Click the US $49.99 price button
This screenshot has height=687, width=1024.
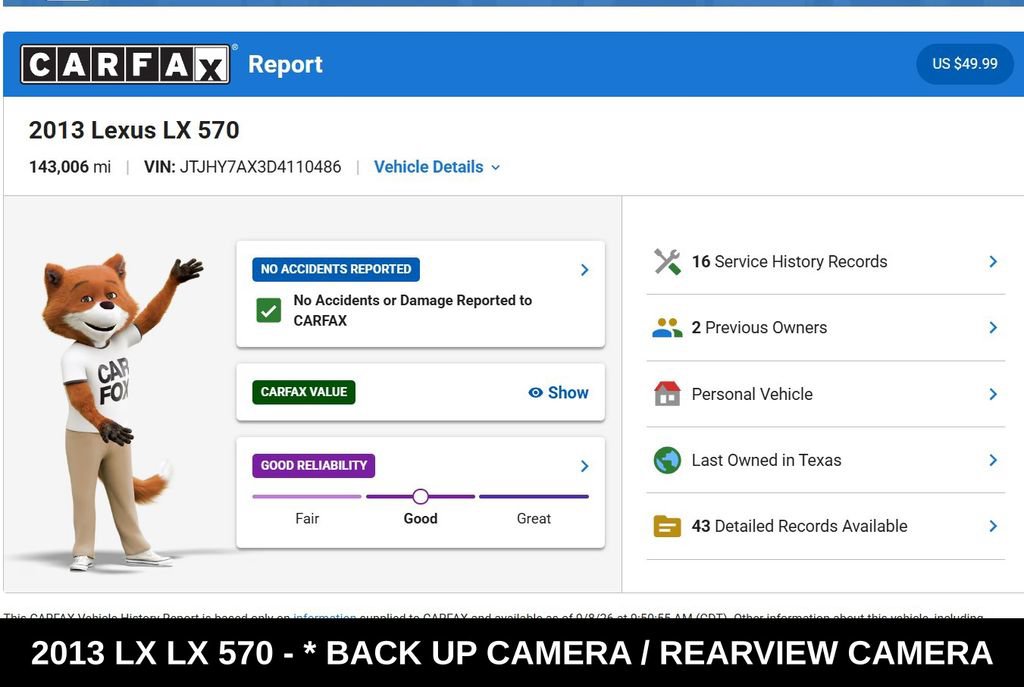pyautogui.click(x=965, y=64)
